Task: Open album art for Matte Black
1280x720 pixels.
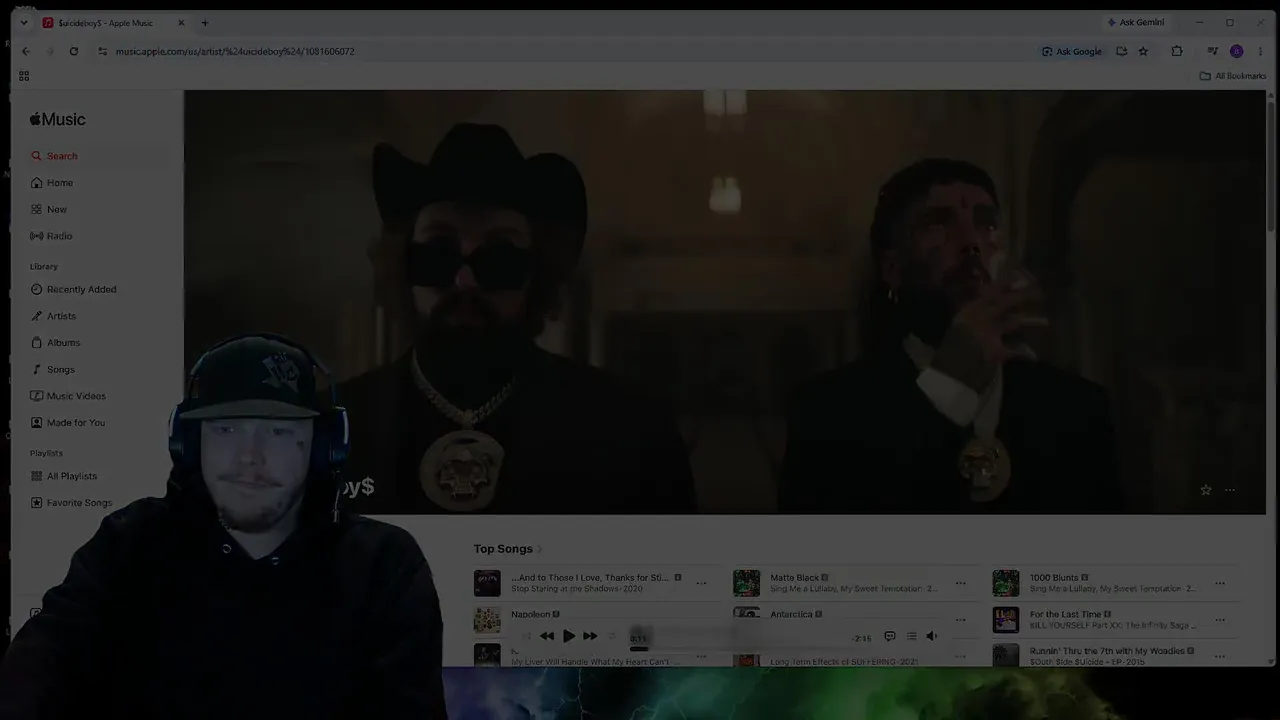Action: tap(746, 583)
